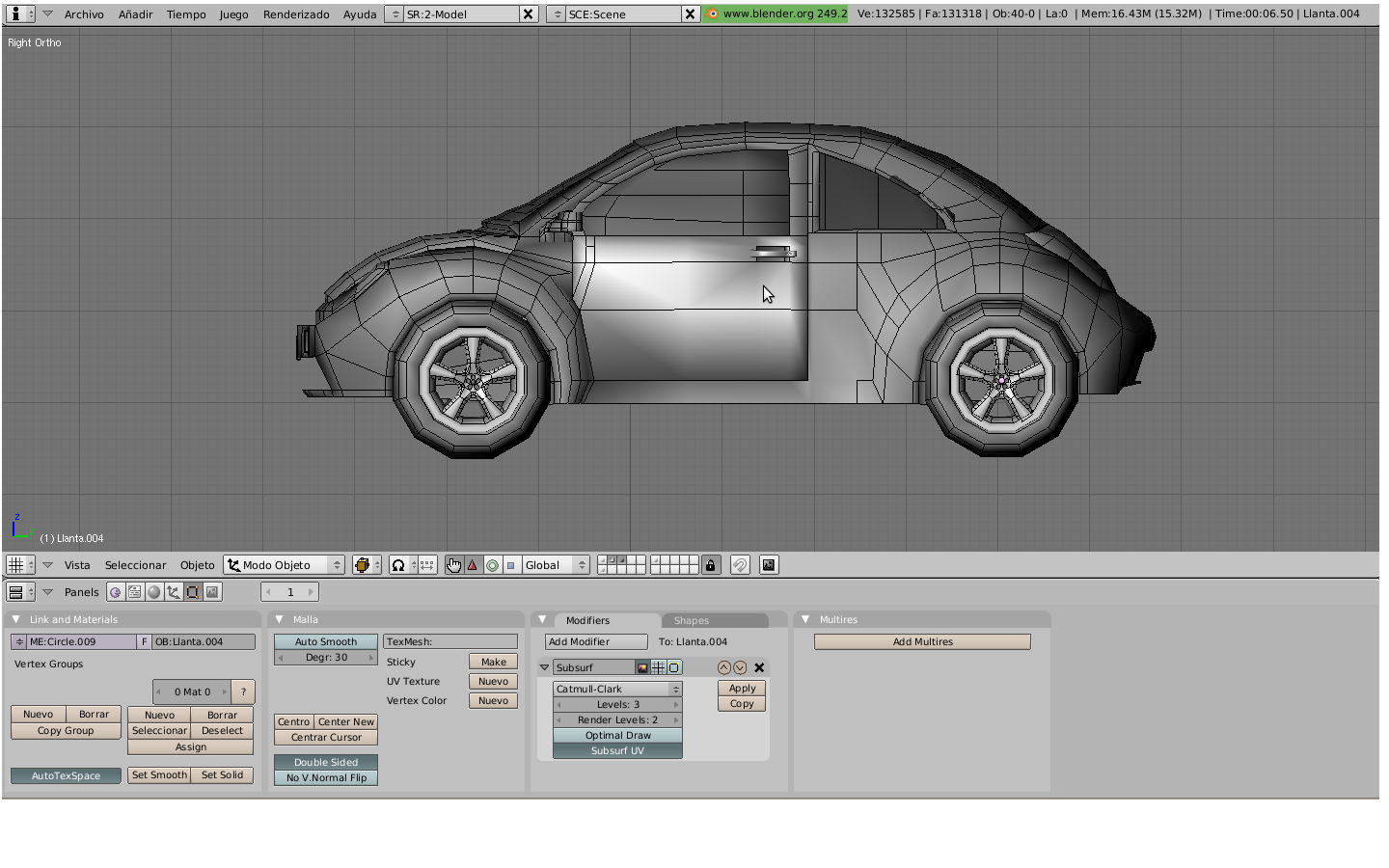This screenshot has height=868, width=1389.
Task: Switch to the Shapes tab
Action: 692,620
